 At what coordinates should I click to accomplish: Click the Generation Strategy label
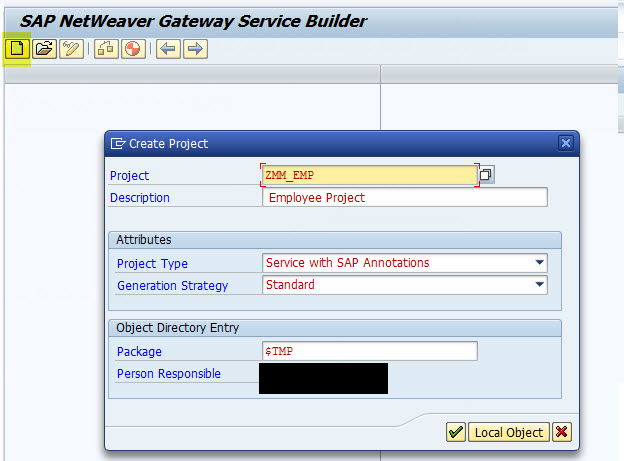click(172, 285)
